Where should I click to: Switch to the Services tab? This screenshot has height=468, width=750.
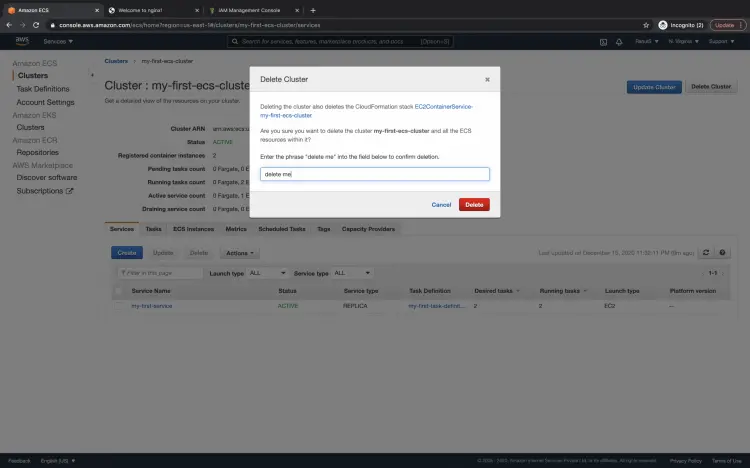coord(122,229)
